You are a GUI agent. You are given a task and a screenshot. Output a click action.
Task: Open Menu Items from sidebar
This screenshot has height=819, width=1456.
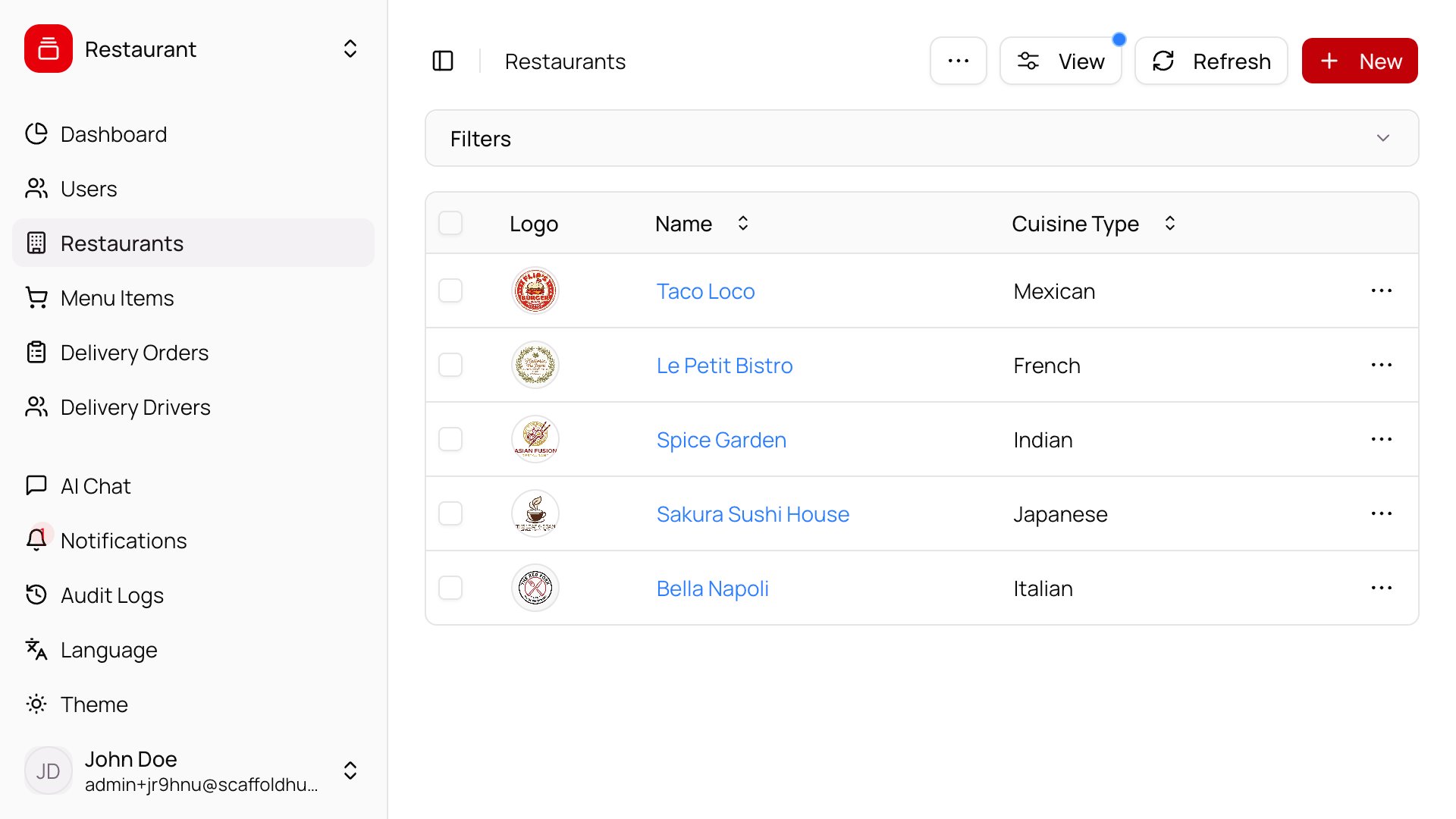click(117, 298)
